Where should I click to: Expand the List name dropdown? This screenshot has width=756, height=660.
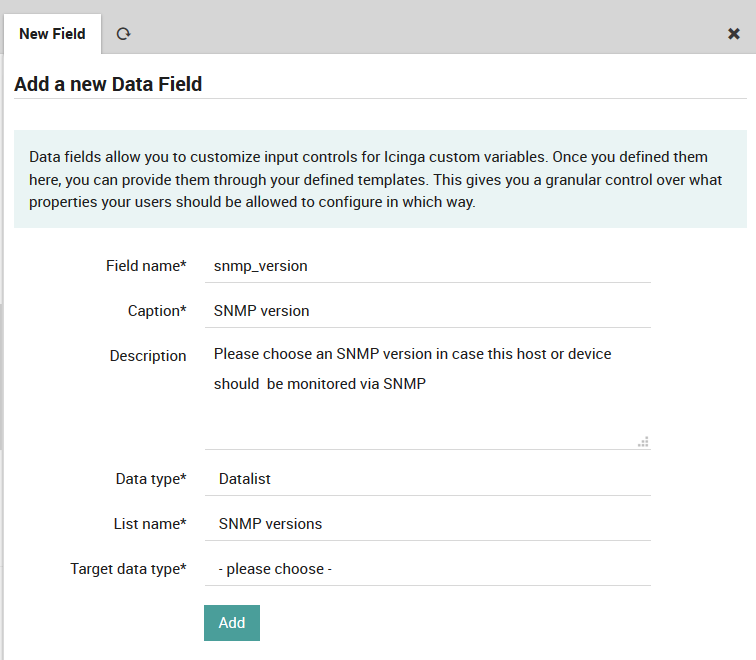tap(427, 524)
